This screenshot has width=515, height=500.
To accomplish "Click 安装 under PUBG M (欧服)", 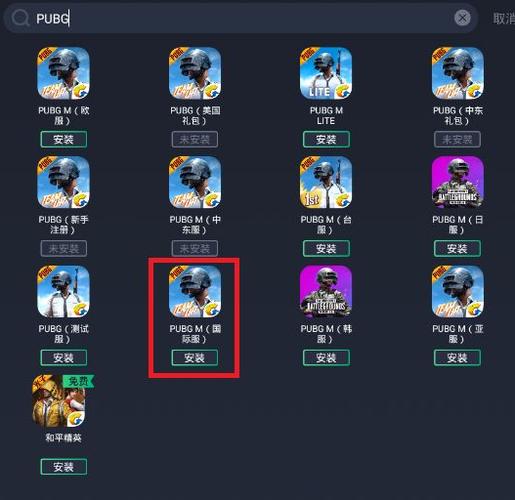I will point(64,139).
